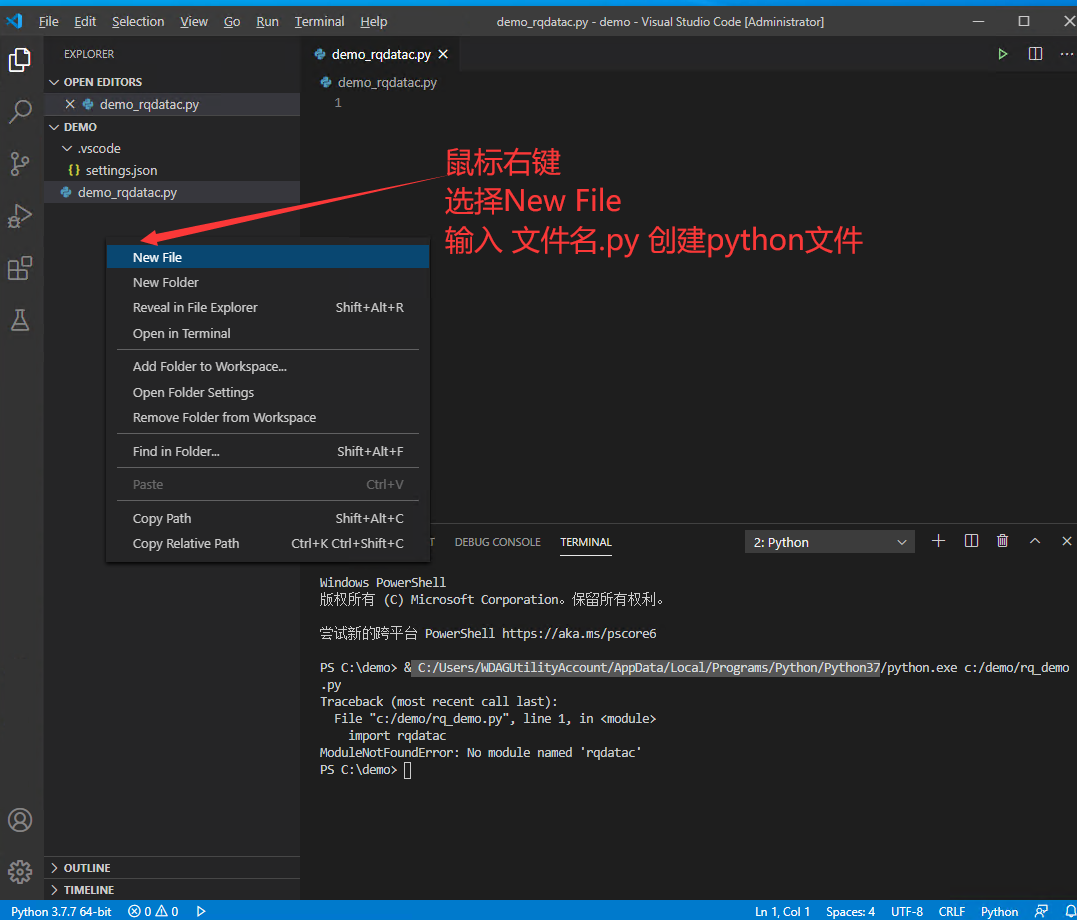Change indentation via Spaces: 4

[x=850, y=911]
